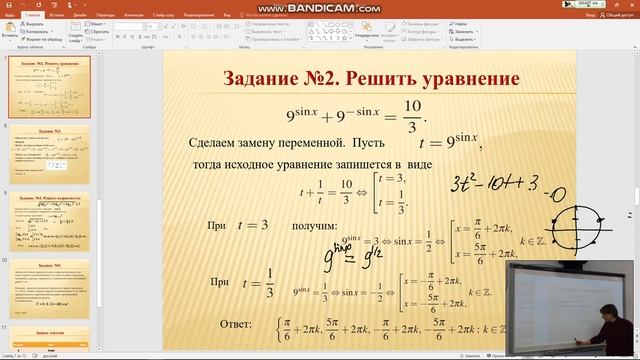Decrease font size with the small A icon
This screenshot has width=640, height=360.
tap(173, 27)
